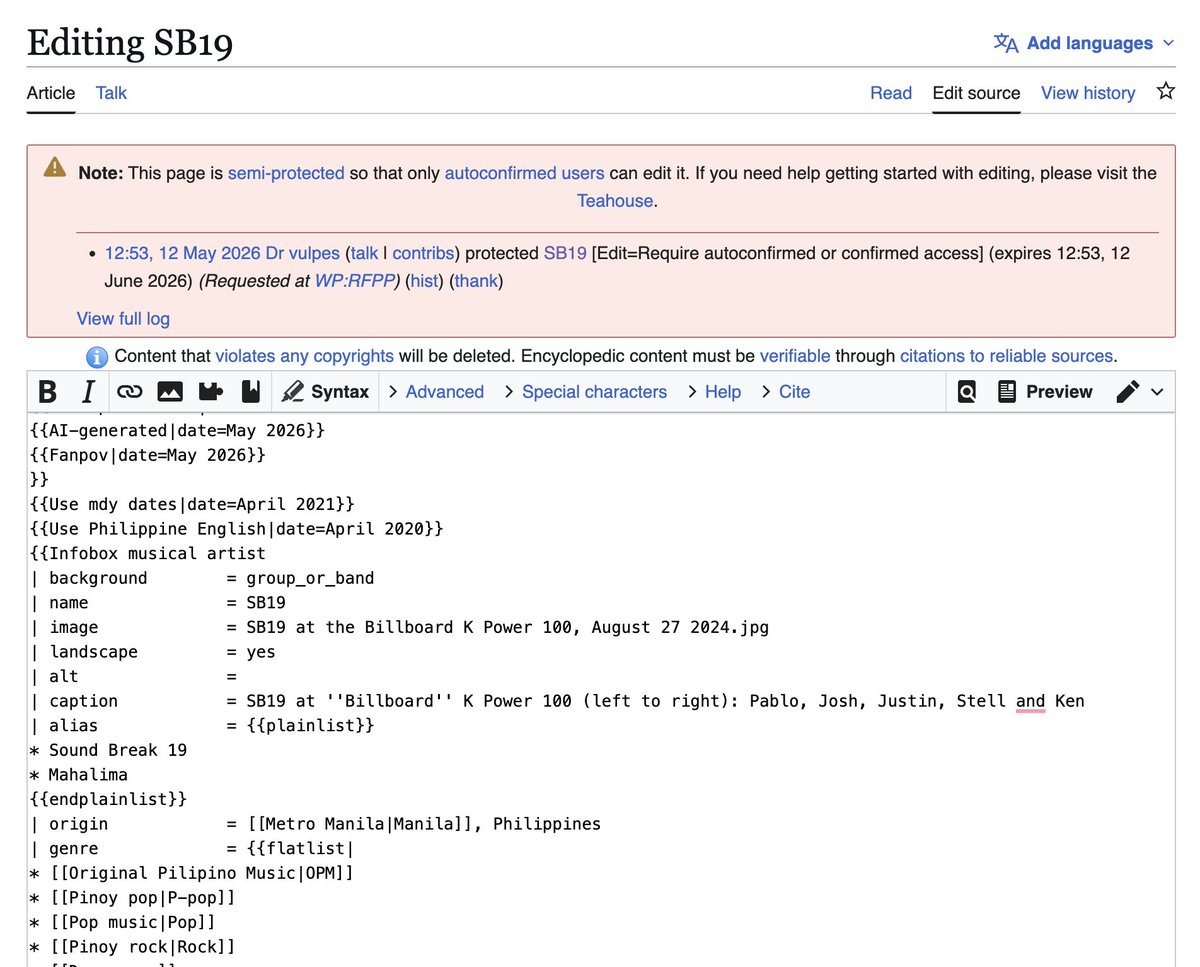Add page to watchlist with the star
This screenshot has height=967, width=1200.
[1165, 92]
